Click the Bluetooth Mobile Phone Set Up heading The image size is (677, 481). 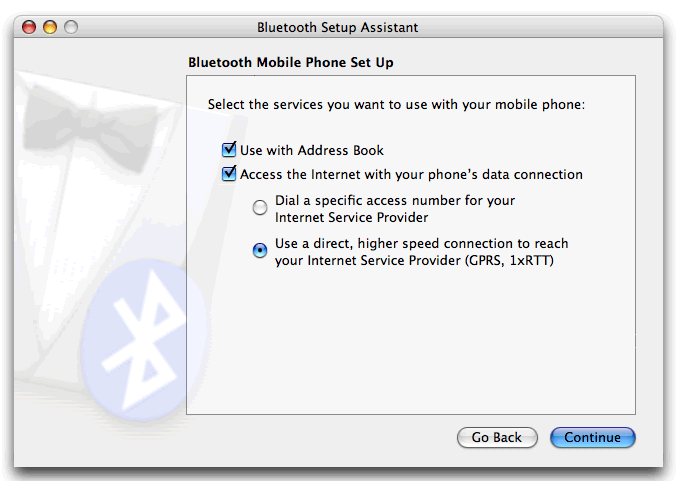tap(291, 62)
